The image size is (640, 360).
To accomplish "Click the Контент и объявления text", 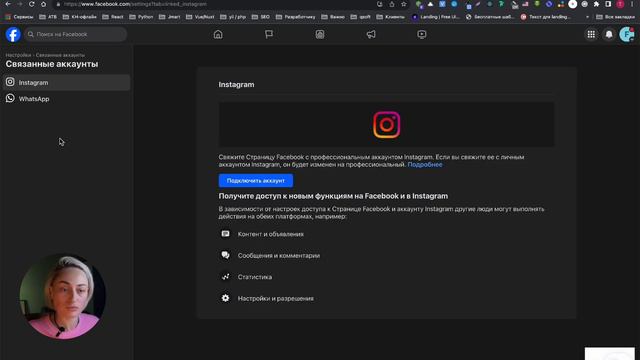I will [271, 234].
